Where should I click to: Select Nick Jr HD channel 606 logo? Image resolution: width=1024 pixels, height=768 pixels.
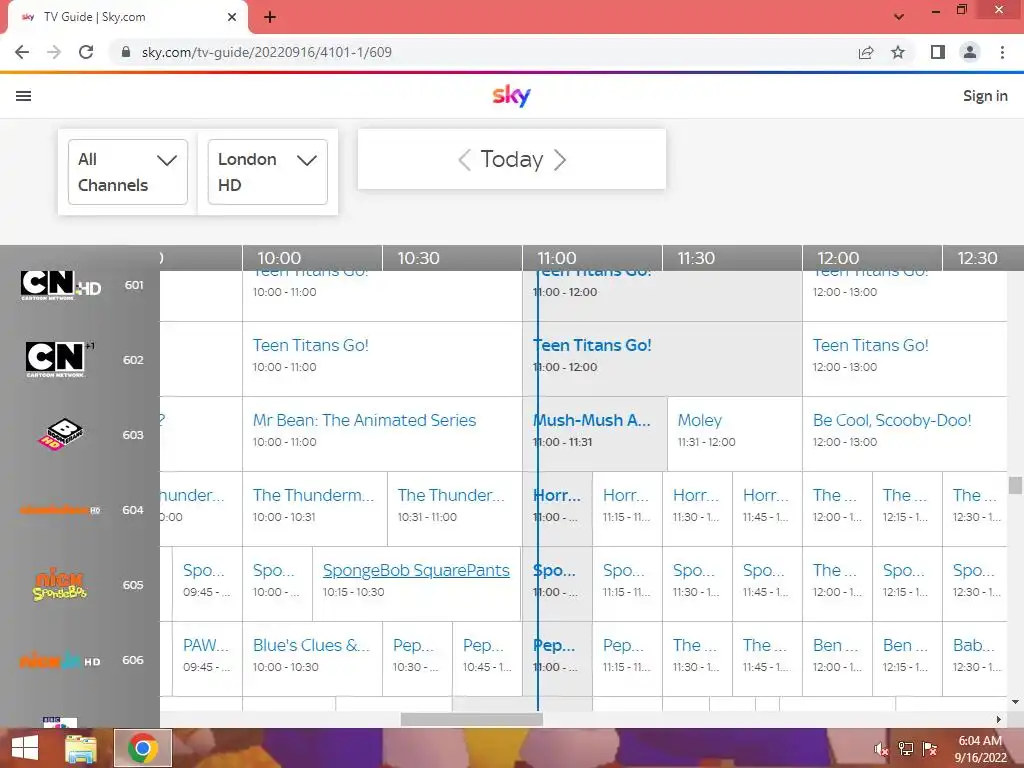tap(60, 660)
